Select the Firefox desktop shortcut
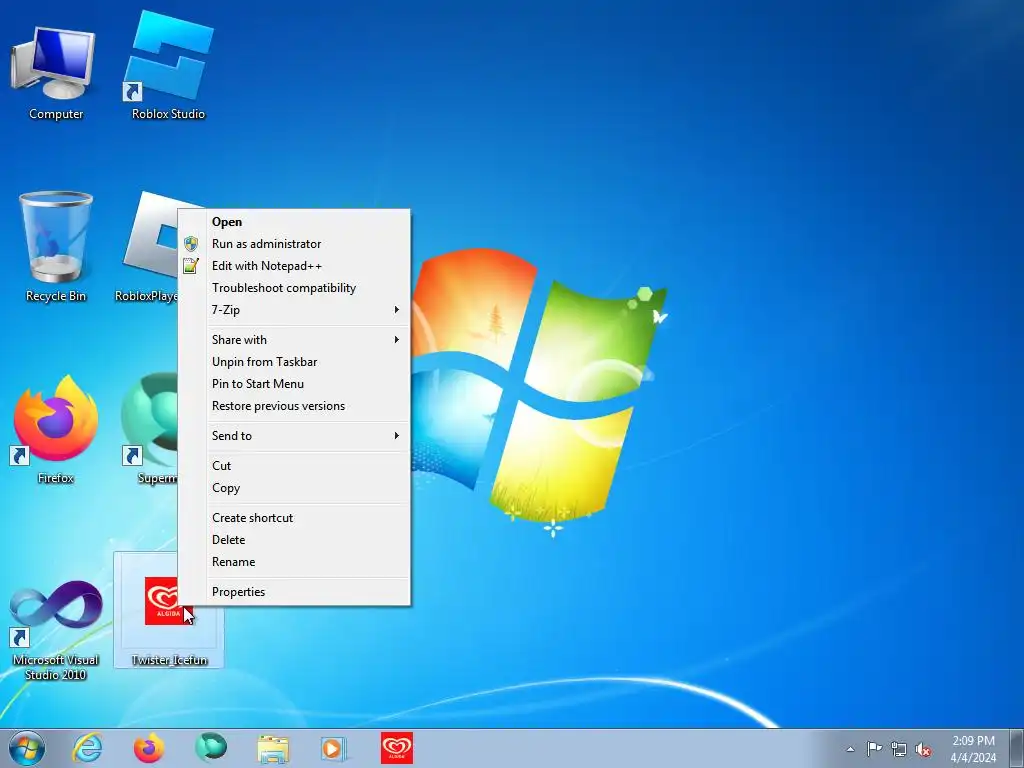The image size is (1024, 768). (x=56, y=430)
